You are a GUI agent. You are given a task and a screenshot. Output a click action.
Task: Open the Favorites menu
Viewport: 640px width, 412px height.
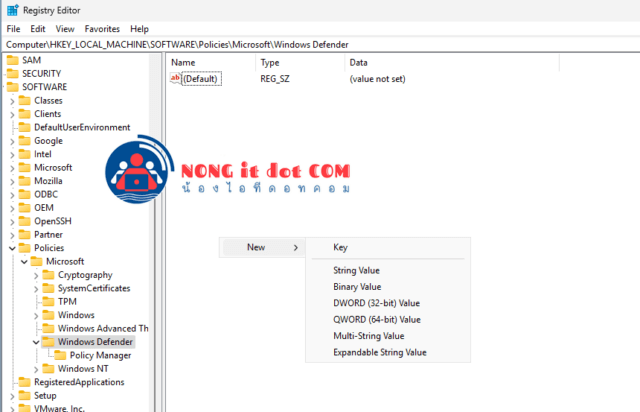click(x=102, y=29)
